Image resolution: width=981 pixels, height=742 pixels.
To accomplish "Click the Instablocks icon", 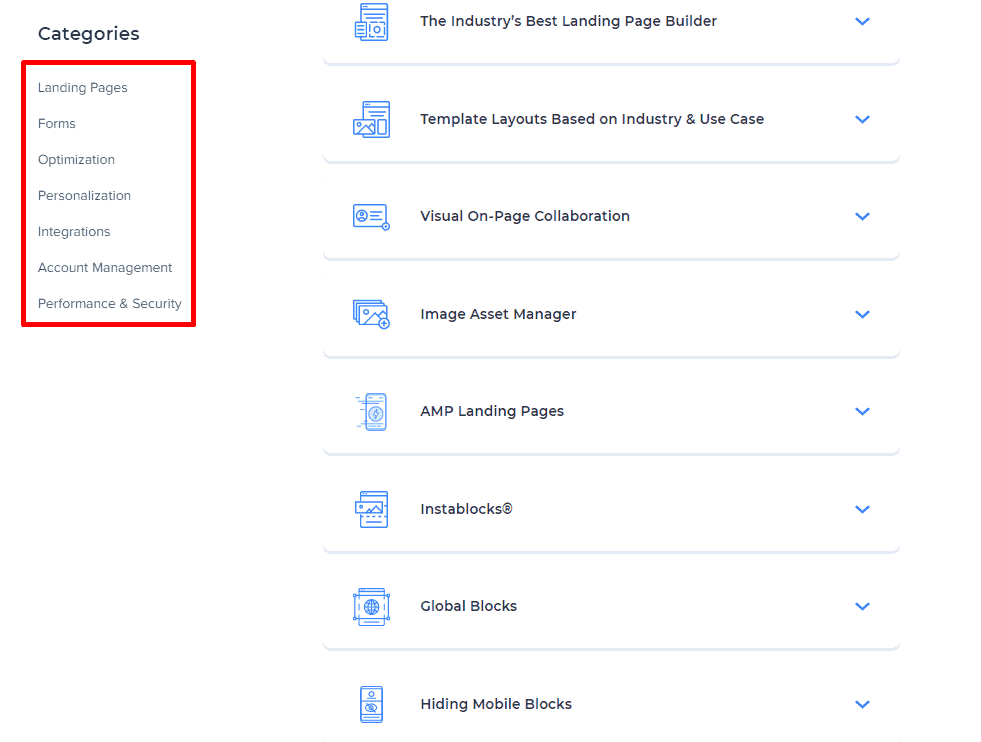I will point(372,509).
